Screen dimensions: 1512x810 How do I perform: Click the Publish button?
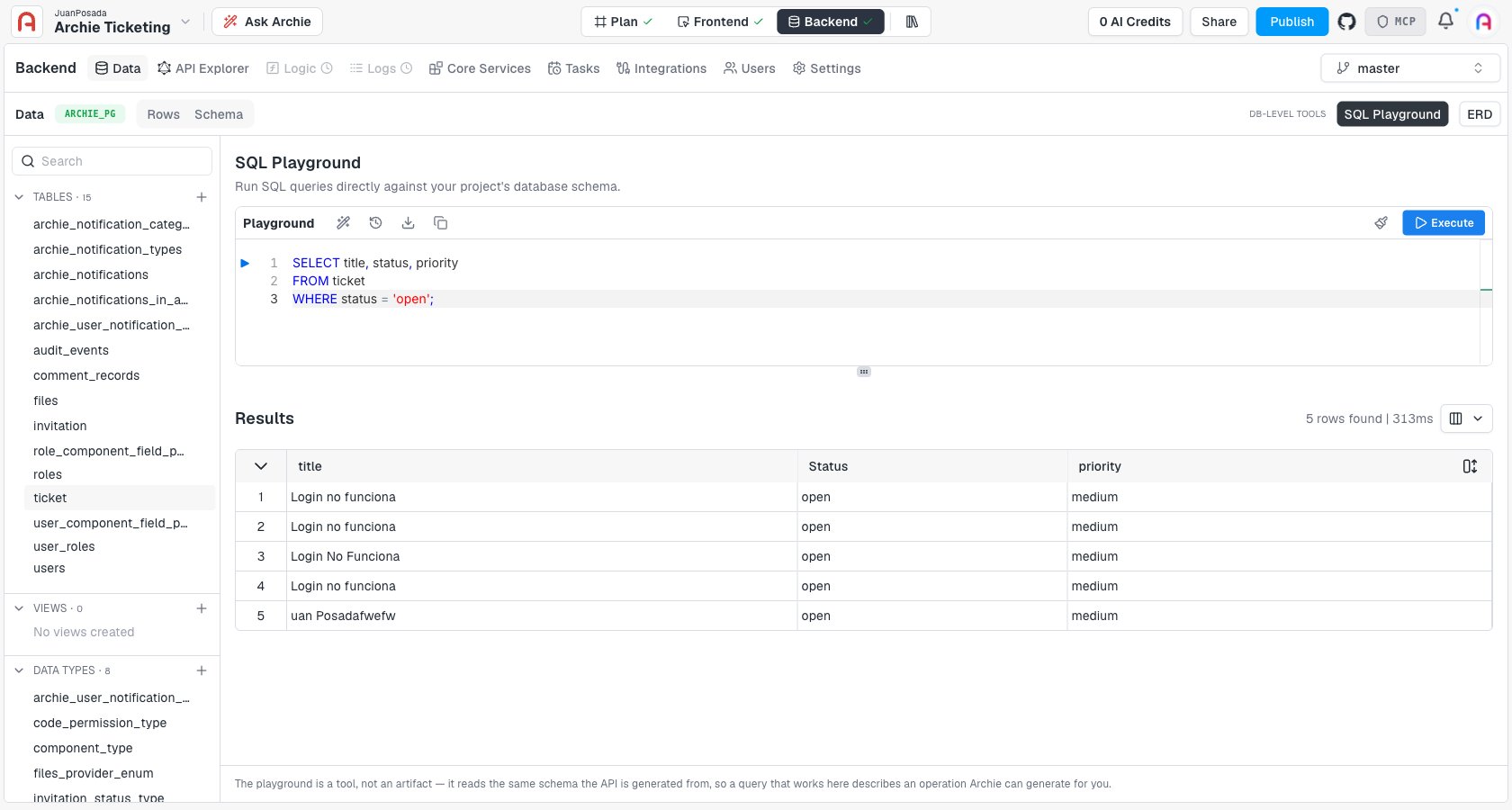(x=1291, y=22)
